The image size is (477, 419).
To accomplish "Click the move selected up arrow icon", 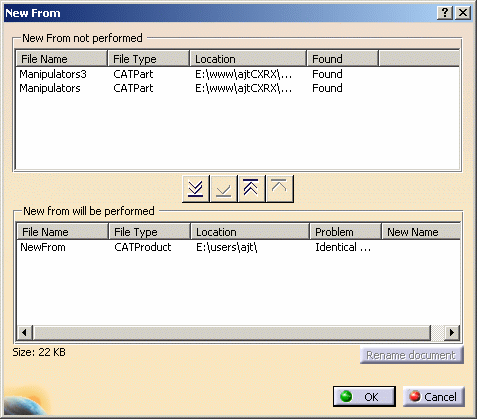I will 279,189.
